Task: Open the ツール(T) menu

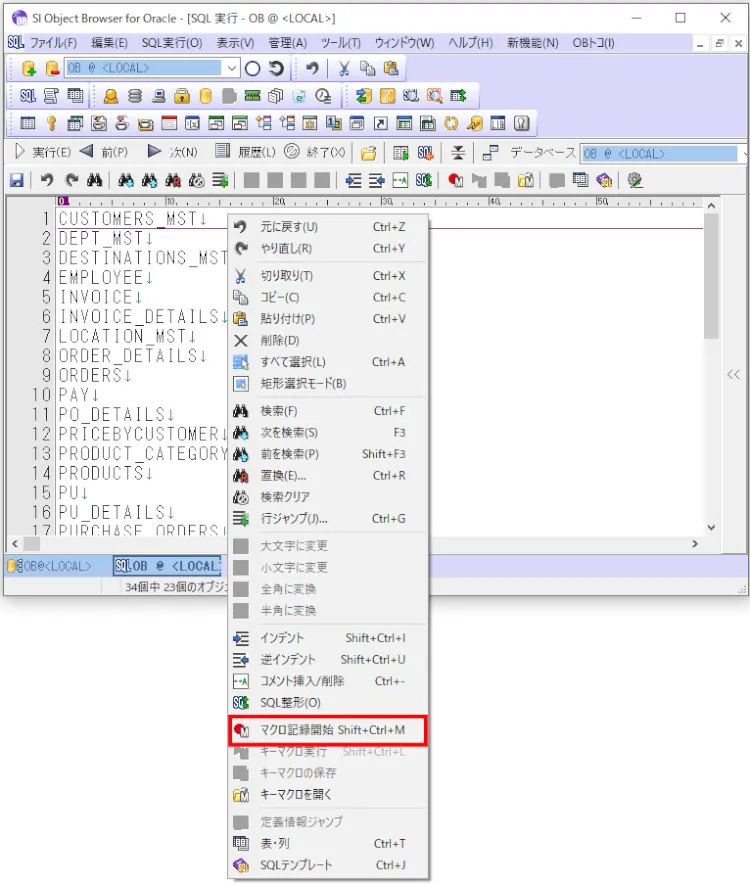Action: (341, 43)
